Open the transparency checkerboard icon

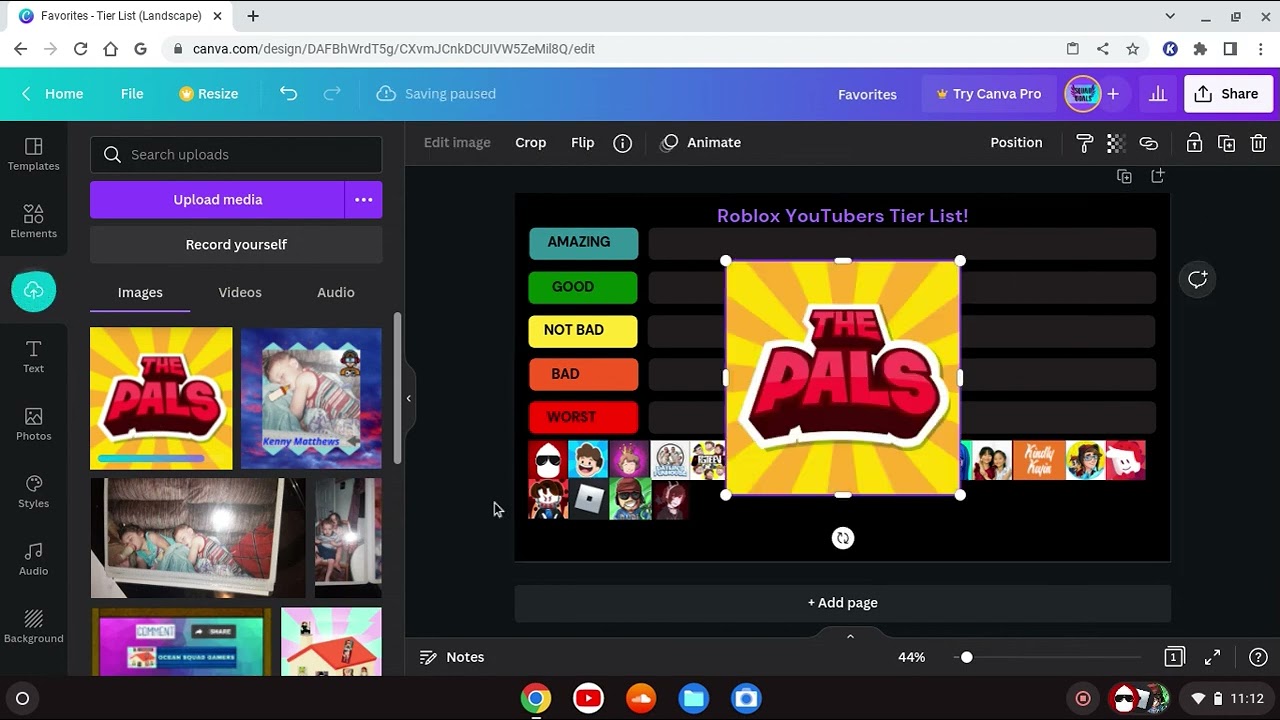[1116, 143]
